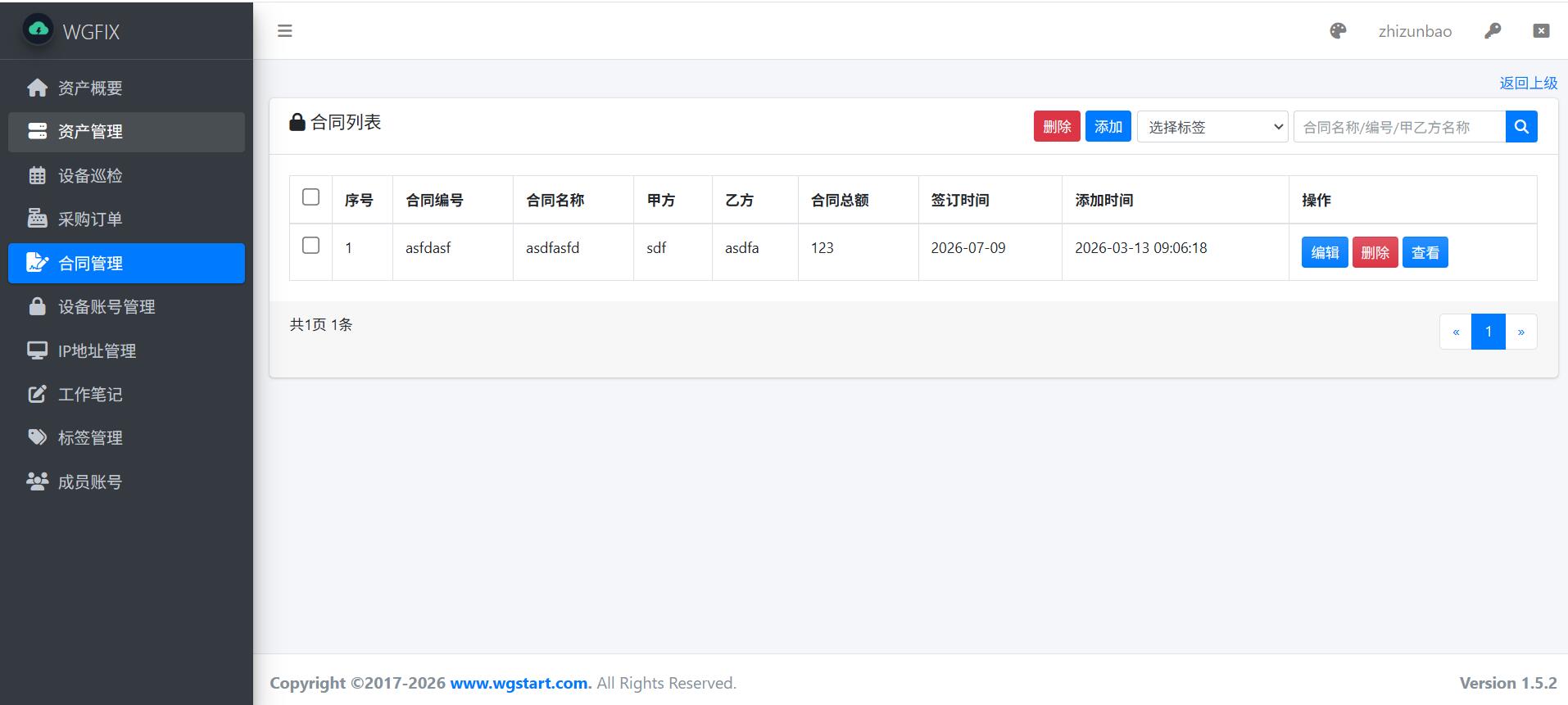Click the contract name search input field
Screen dimensions: 1568x705
pos(1399,127)
